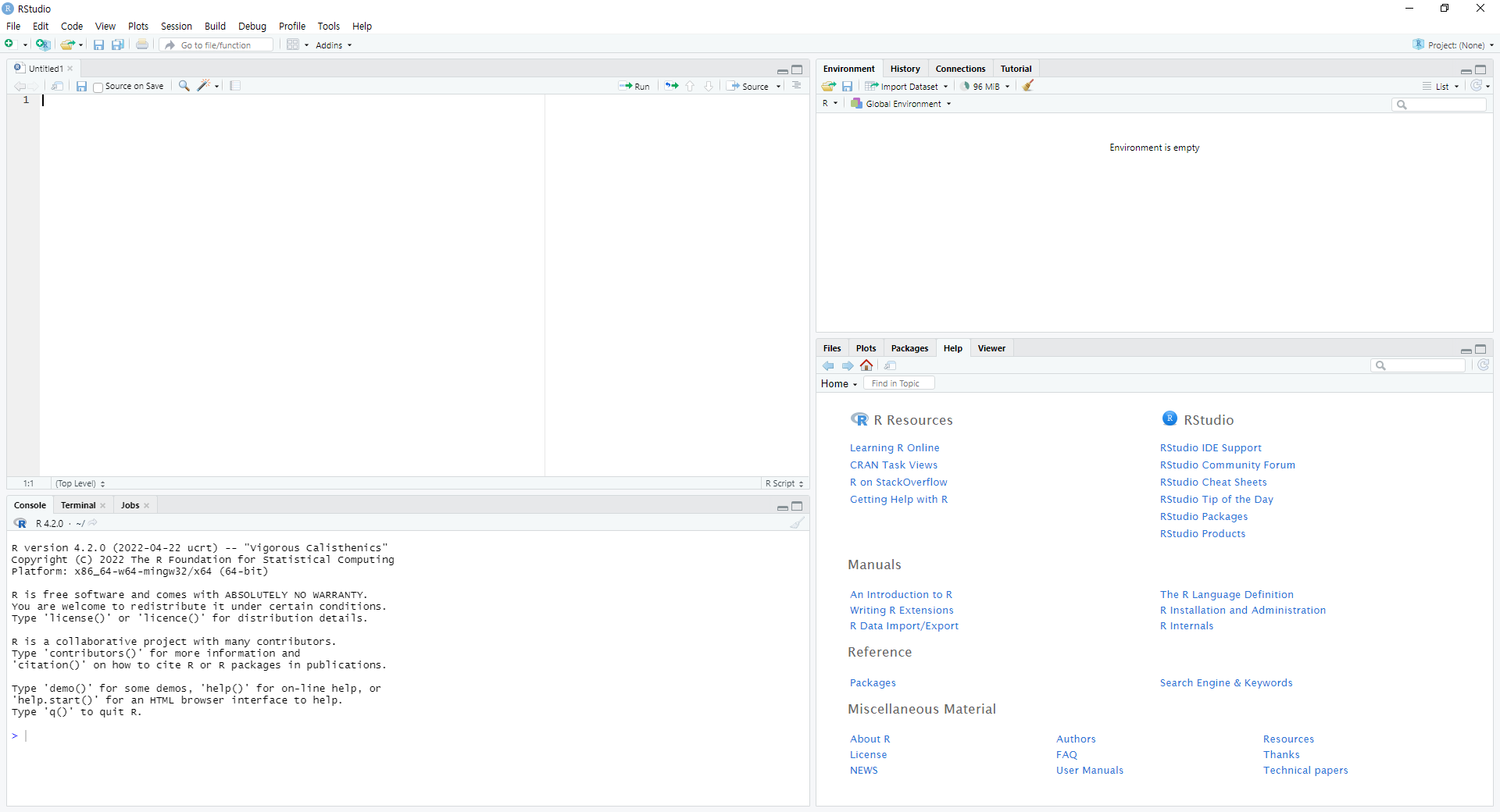Click the Find in Topic field

tap(898, 383)
